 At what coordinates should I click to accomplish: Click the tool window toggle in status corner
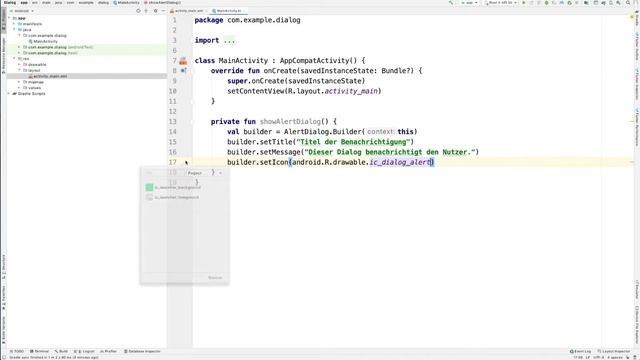tap(3, 357)
